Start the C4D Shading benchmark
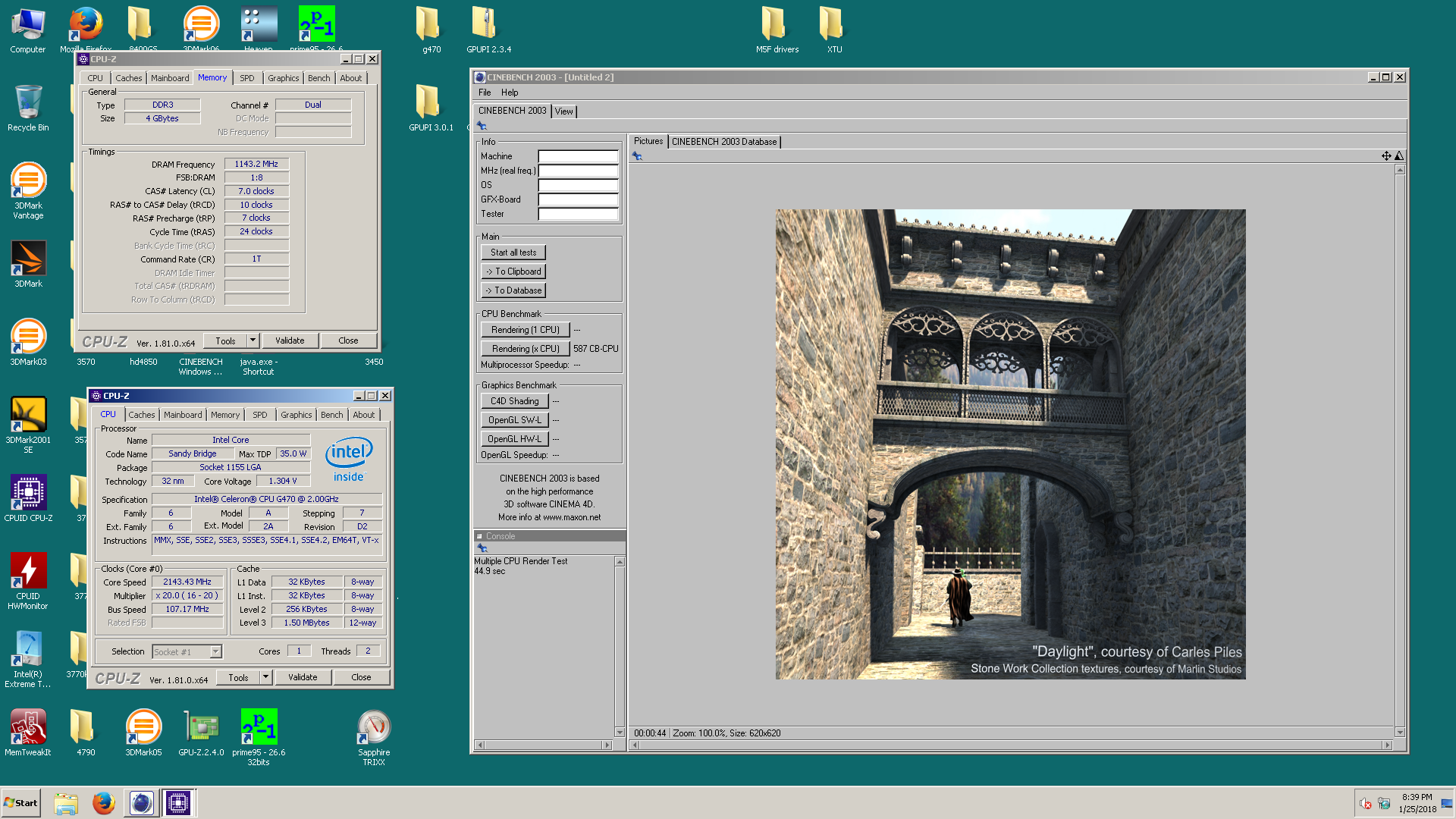This screenshot has height=819, width=1456. tap(514, 401)
